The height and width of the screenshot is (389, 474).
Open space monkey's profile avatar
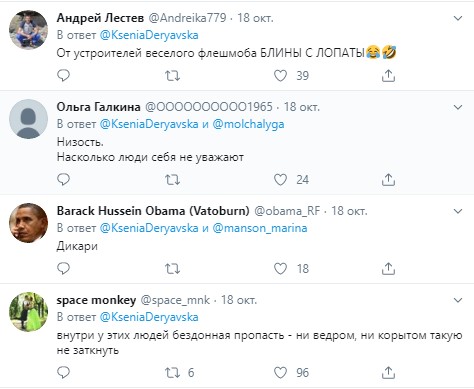pos(28,312)
